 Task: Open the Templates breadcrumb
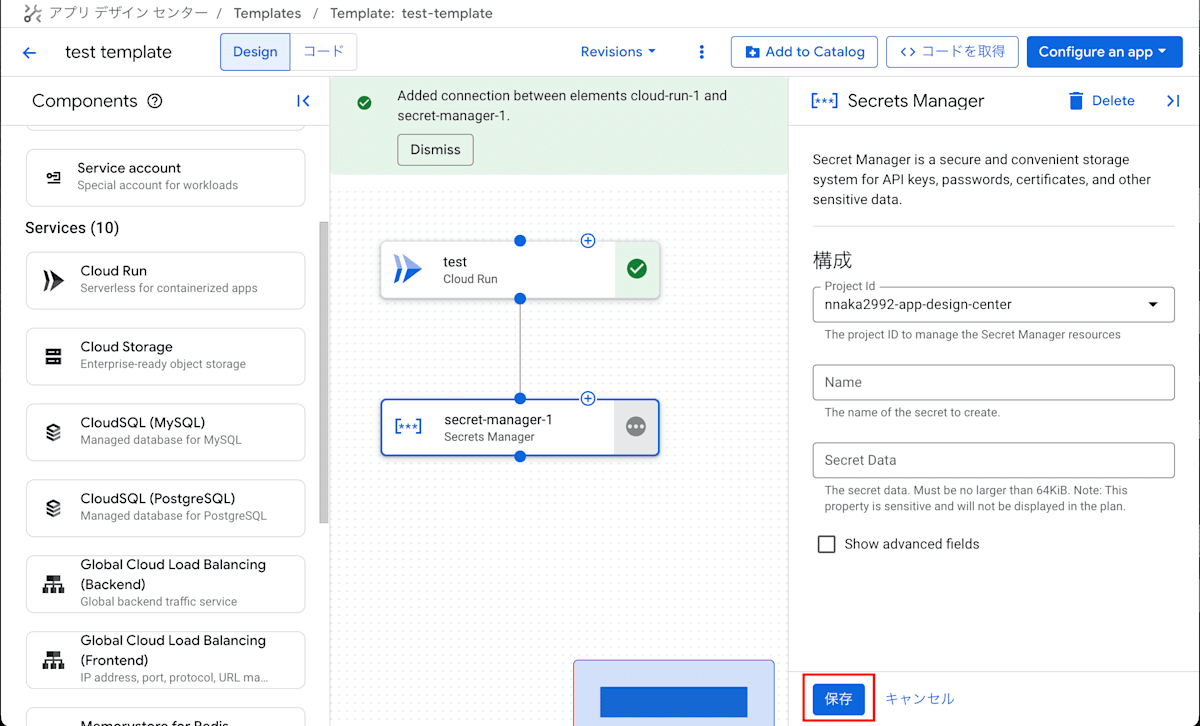(267, 14)
